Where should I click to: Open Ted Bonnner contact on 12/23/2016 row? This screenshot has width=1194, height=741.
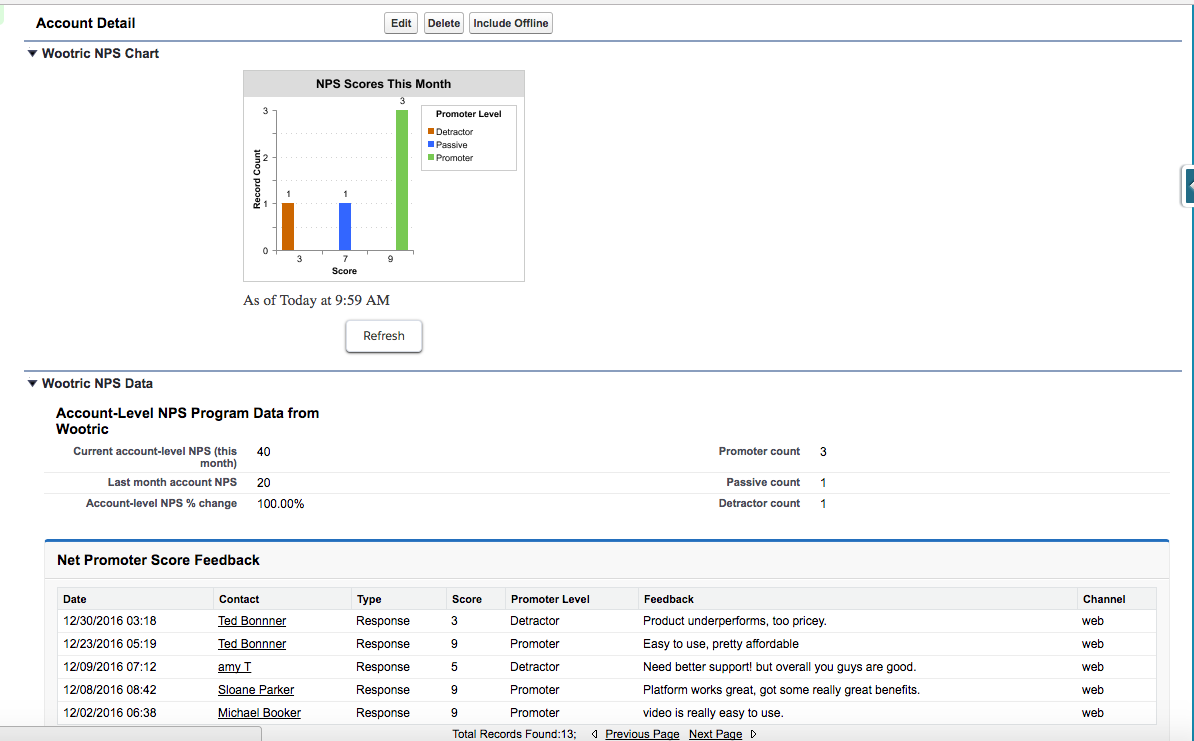pos(252,644)
